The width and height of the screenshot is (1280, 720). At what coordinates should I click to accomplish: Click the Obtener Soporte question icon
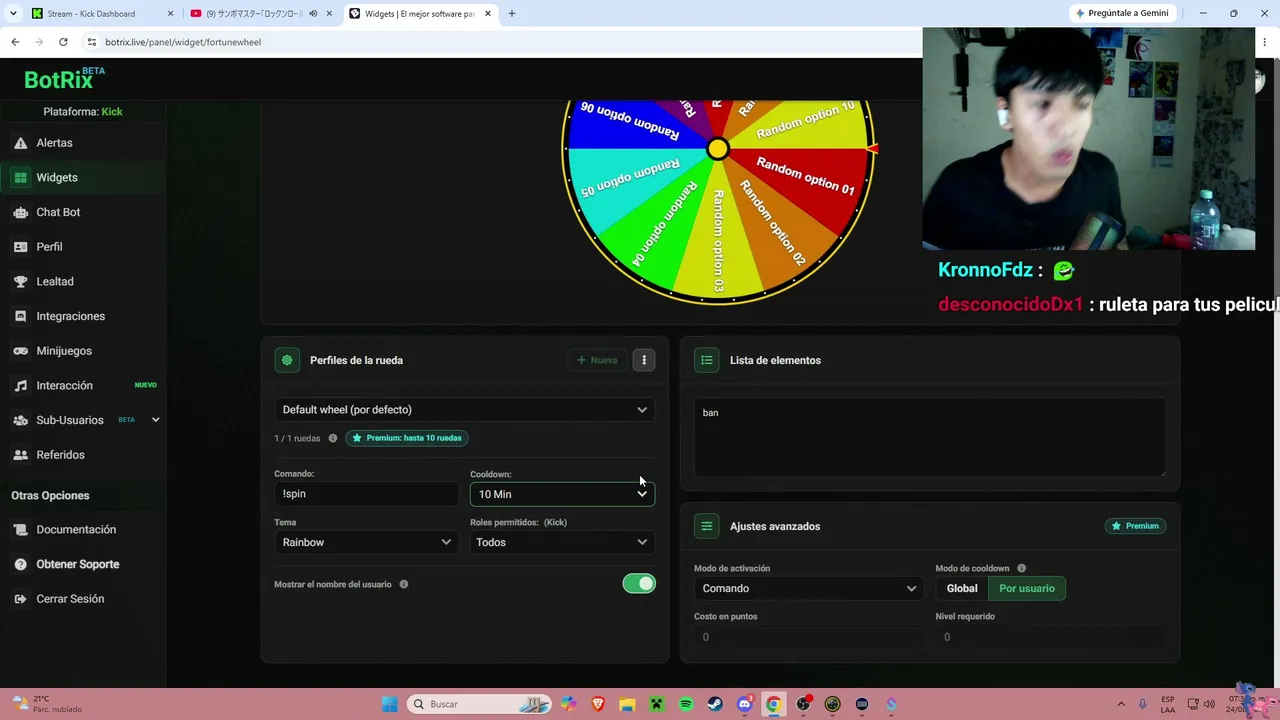pyautogui.click(x=20, y=564)
